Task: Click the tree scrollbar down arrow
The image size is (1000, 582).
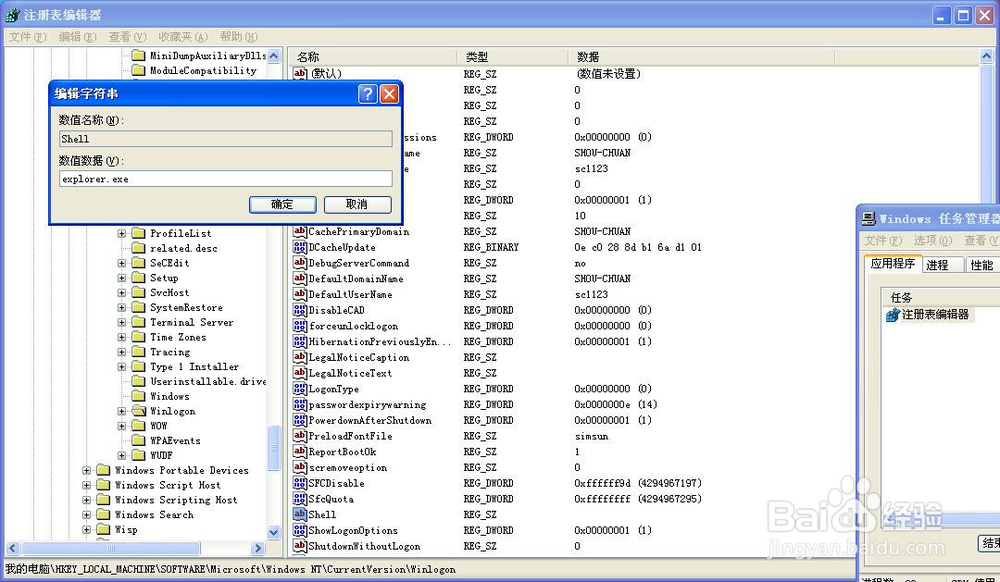Action: point(274,532)
